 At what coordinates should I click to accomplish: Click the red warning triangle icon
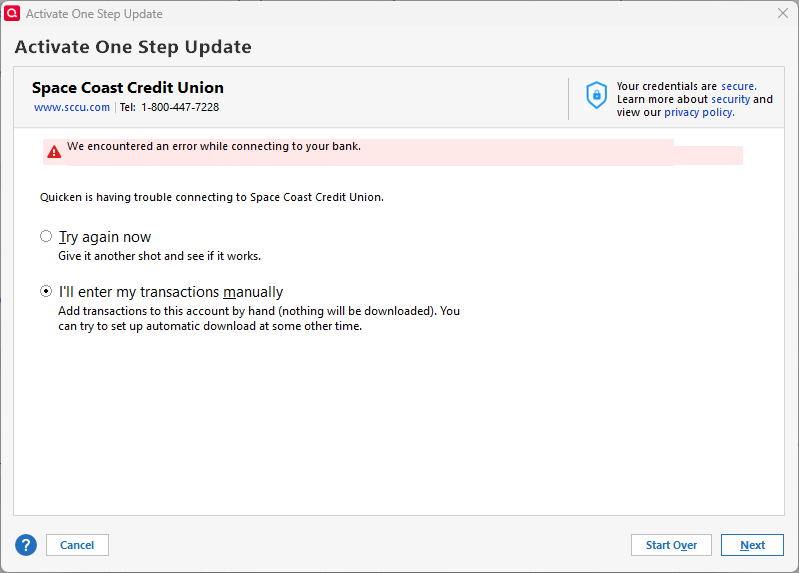pos(54,152)
